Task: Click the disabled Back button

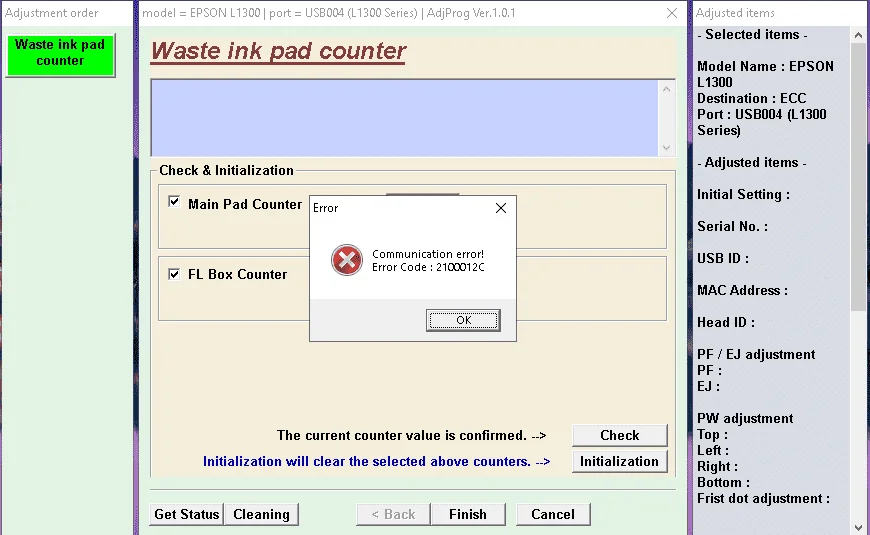Action: [393, 514]
